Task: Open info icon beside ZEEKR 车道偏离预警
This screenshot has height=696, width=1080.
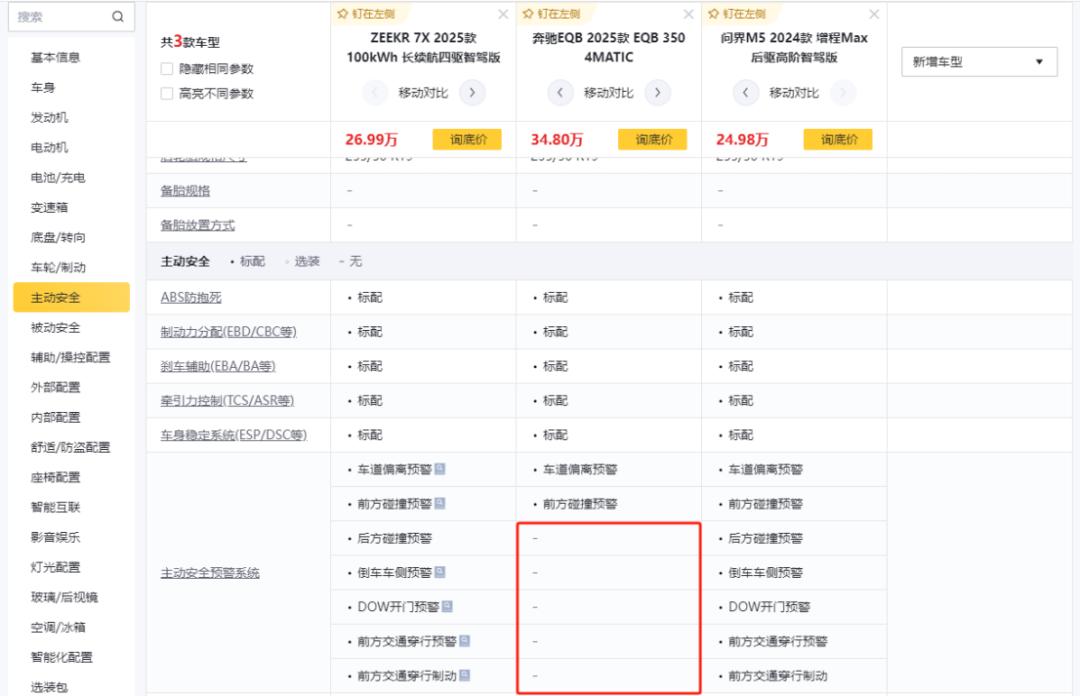Action: (440, 469)
